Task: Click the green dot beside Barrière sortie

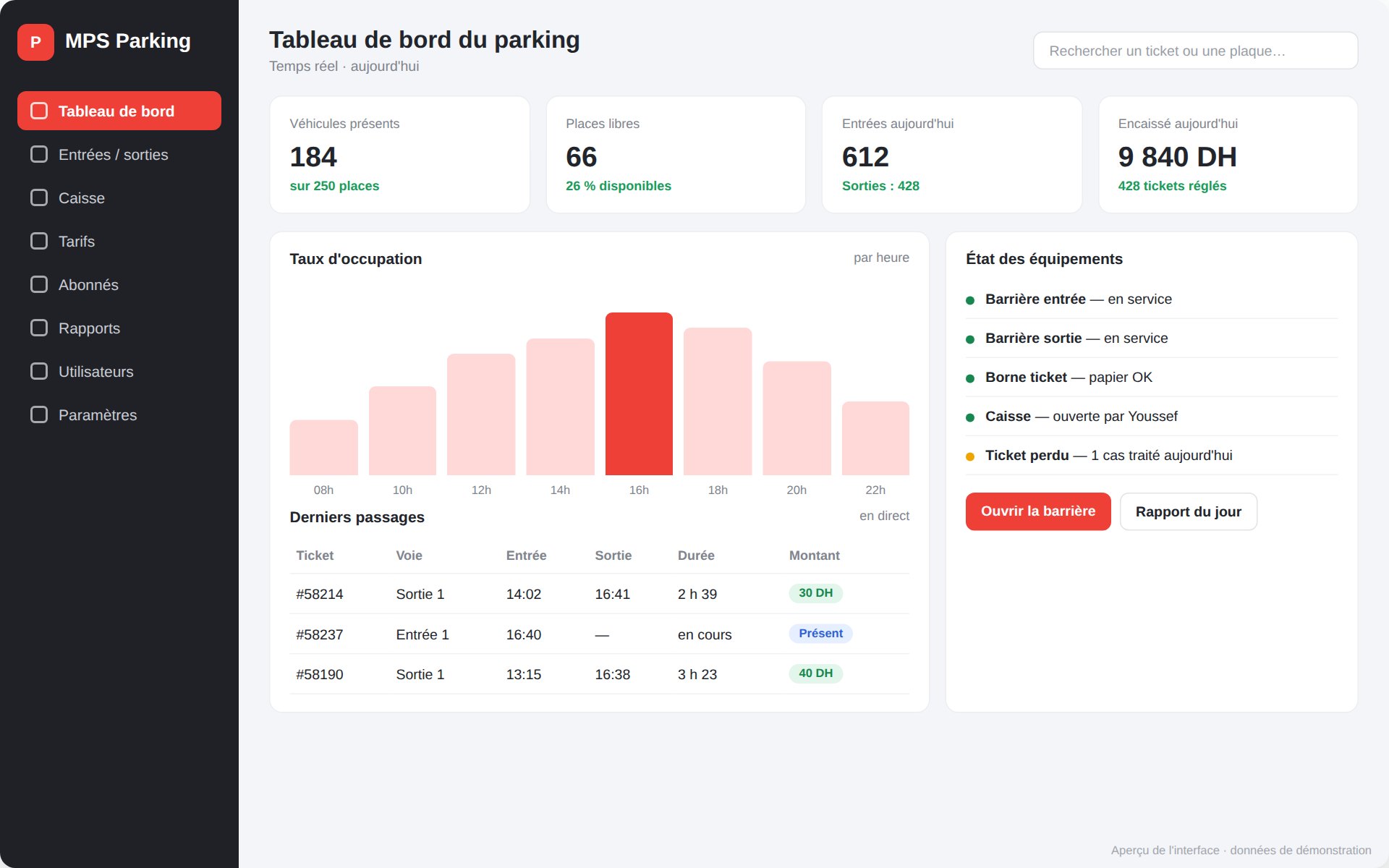Action: pyautogui.click(x=970, y=339)
